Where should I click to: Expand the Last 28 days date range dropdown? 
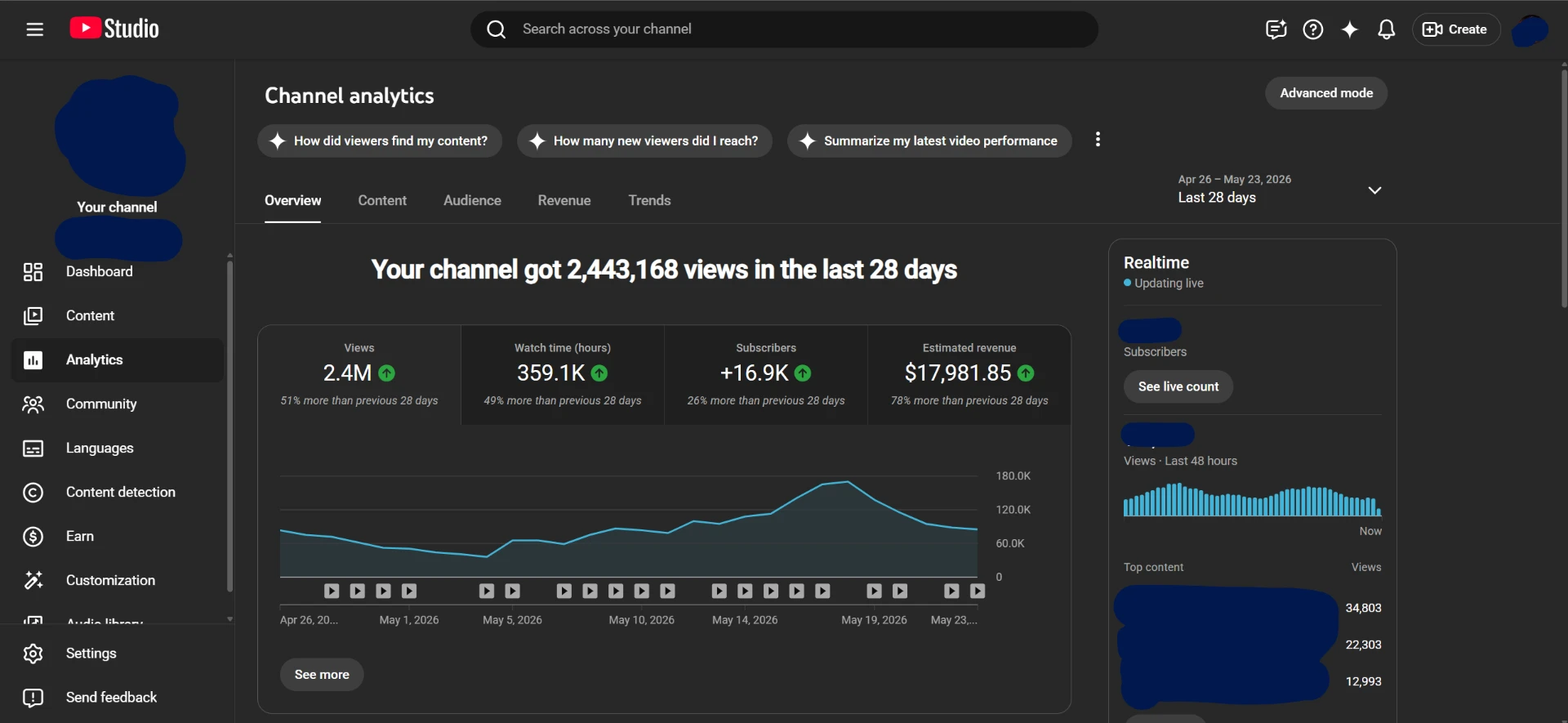(1280, 190)
